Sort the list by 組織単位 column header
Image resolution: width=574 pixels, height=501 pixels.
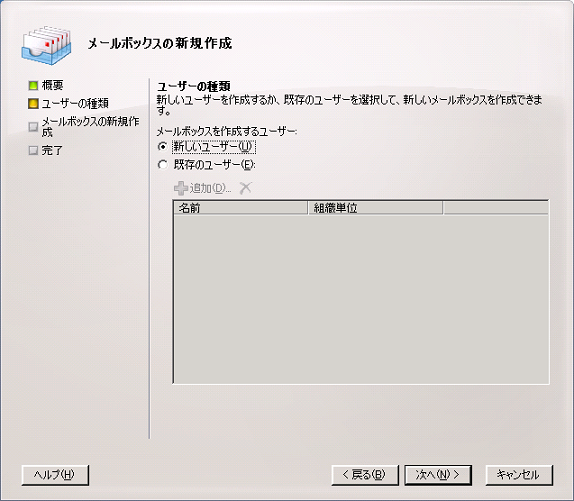pyautogui.click(x=375, y=208)
